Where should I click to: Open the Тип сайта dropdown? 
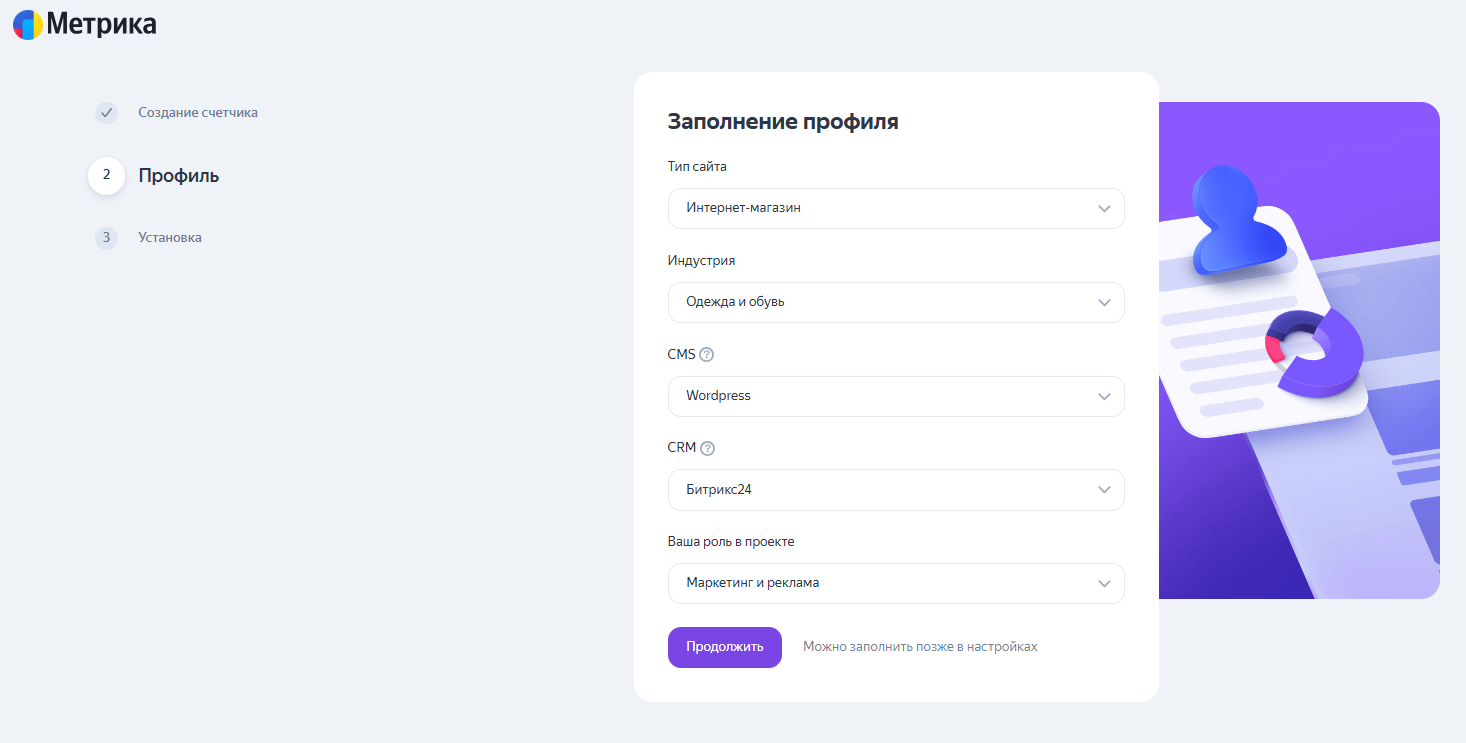[x=895, y=208]
